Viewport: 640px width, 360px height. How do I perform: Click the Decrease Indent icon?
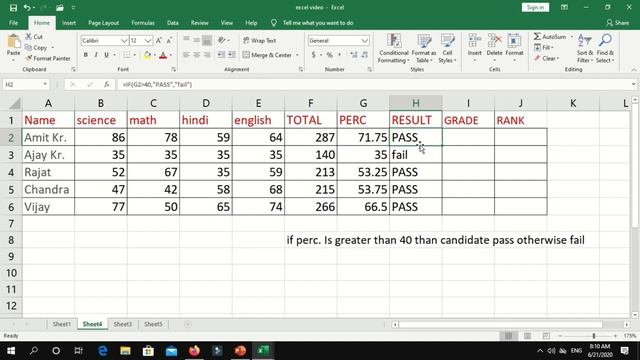pyautogui.click(x=221, y=55)
